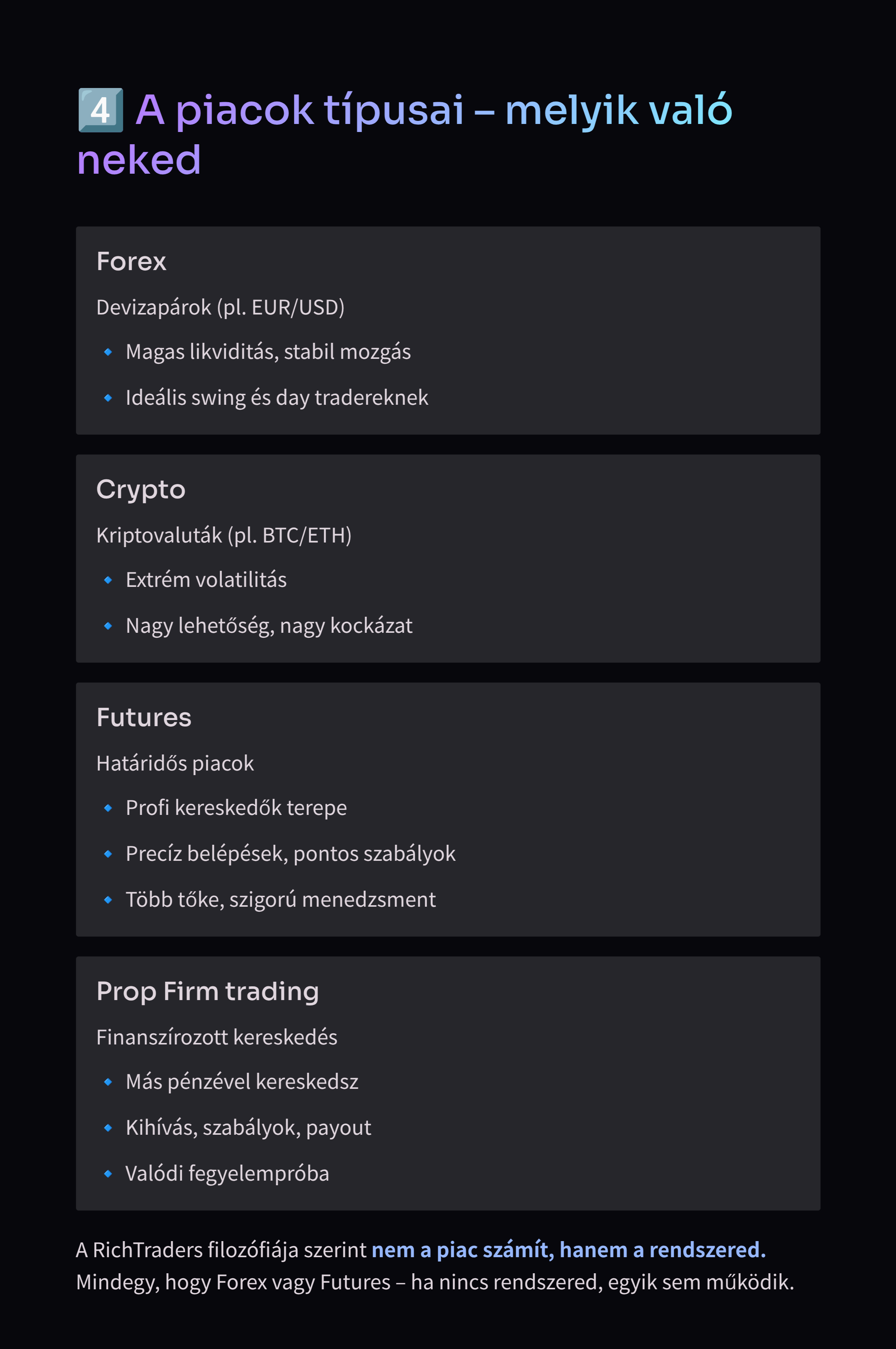Screen dimensions: 896x1349
Task: Click the number 4 keycap emoji
Action: pyautogui.click(x=101, y=110)
